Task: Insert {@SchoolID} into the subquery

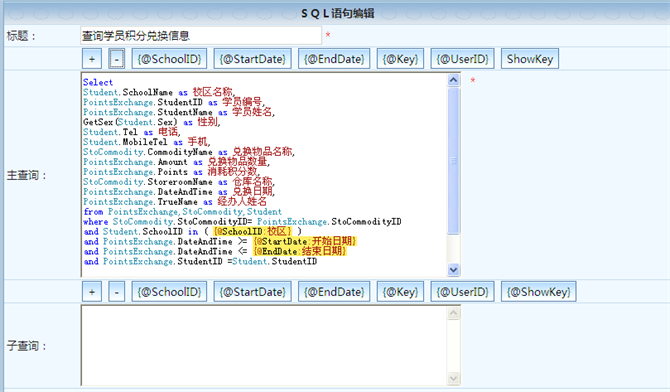Action: [x=169, y=292]
